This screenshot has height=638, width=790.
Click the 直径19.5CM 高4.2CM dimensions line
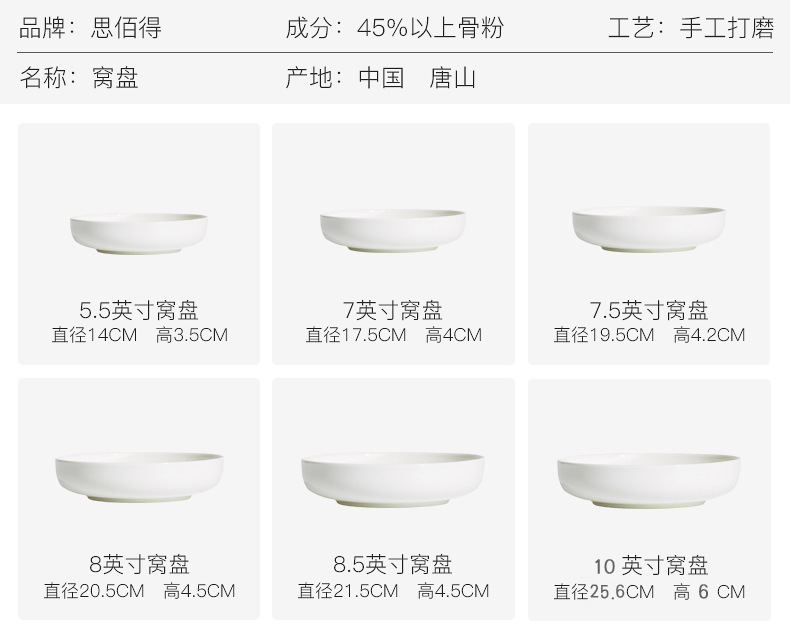(x=649, y=335)
